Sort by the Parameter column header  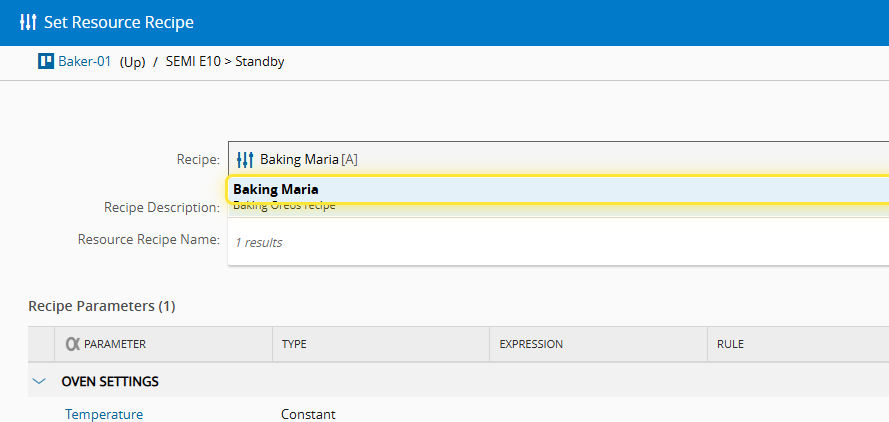[115, 344]
